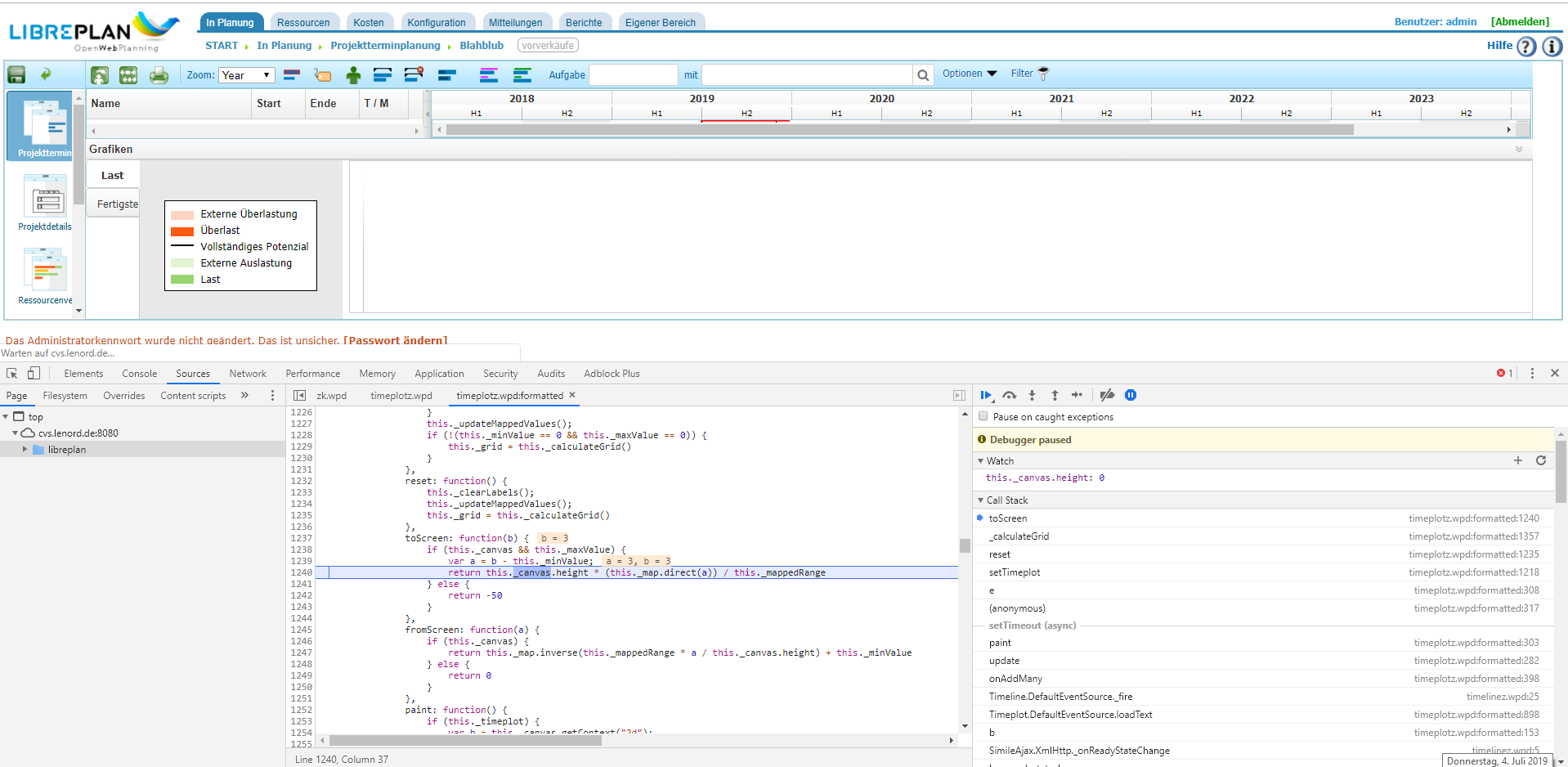Click the Step into next function call icon
Viewport: 1568px width, 767px height.
[x=1031, y=395]
